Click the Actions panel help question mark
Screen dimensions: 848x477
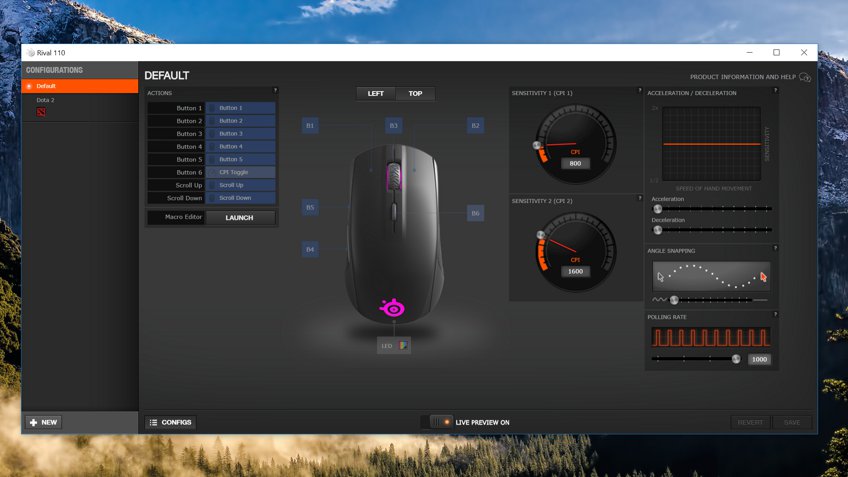click(275, 90)
